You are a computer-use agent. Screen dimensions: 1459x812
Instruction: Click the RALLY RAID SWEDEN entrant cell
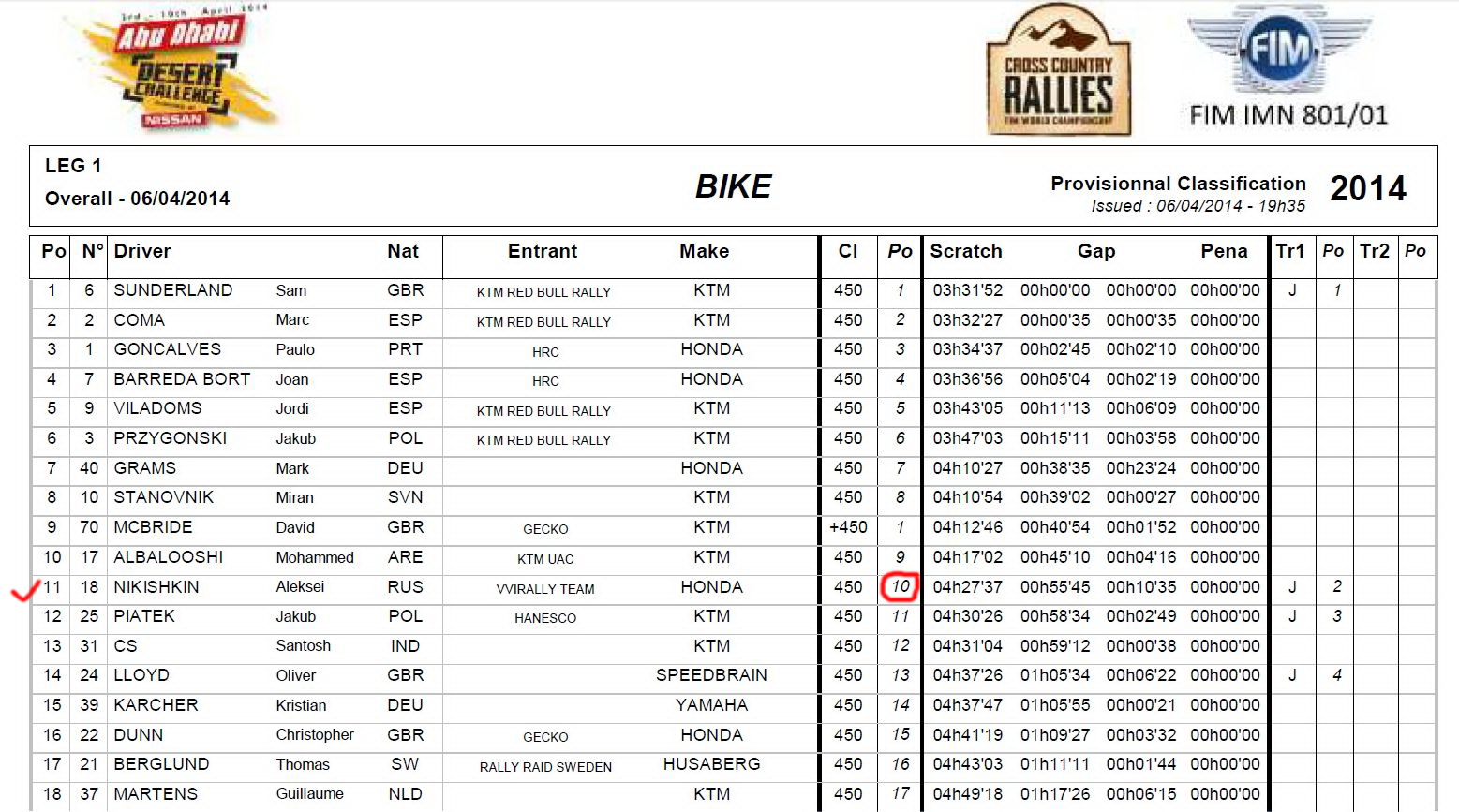(x=545, y=767)
